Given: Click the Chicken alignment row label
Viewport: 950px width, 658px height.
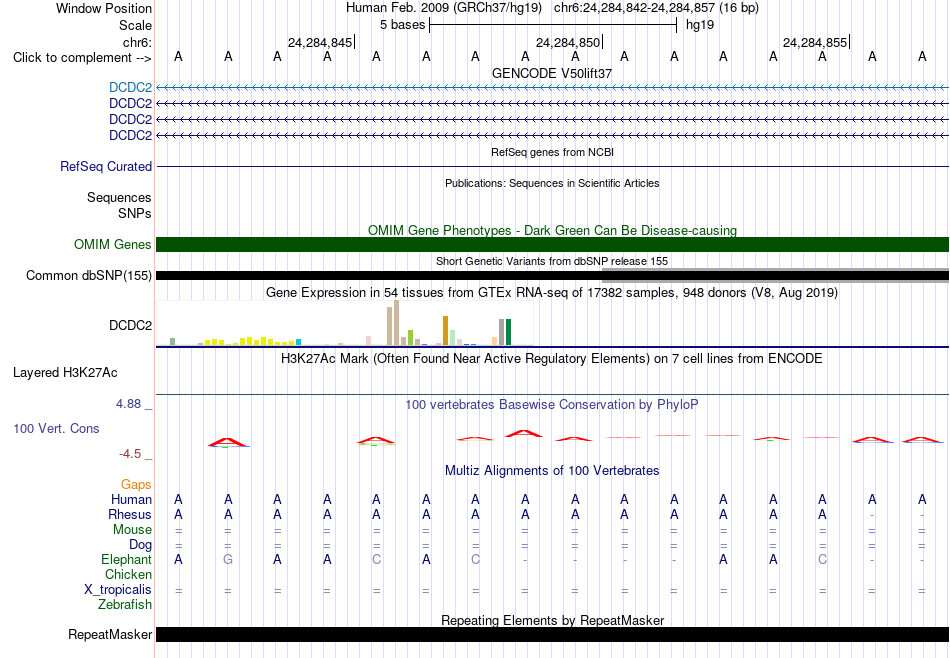Looking at the screenshot, I should (128, 574).
